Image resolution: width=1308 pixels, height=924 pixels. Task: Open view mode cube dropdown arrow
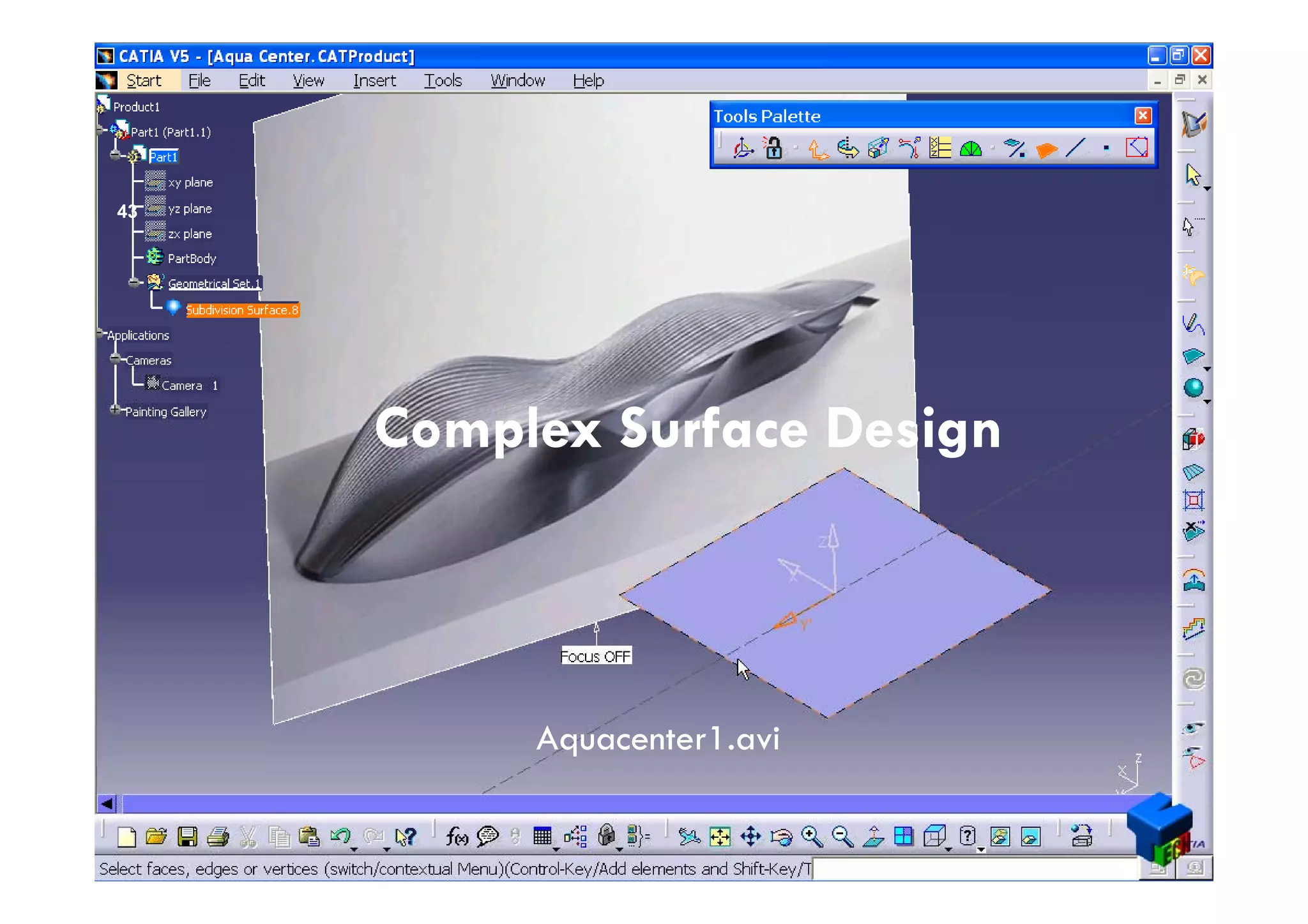point(948,850)
